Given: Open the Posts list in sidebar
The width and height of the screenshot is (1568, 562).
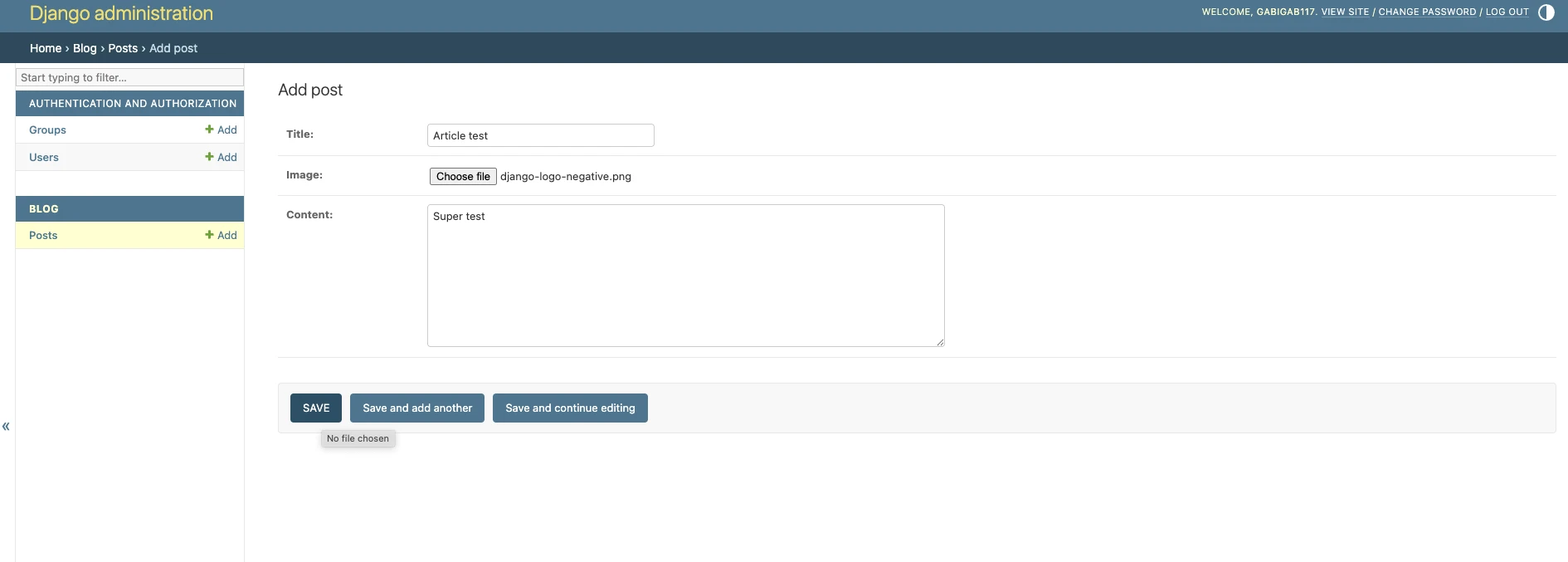Looking at the screenshot, I should point(43,236).
